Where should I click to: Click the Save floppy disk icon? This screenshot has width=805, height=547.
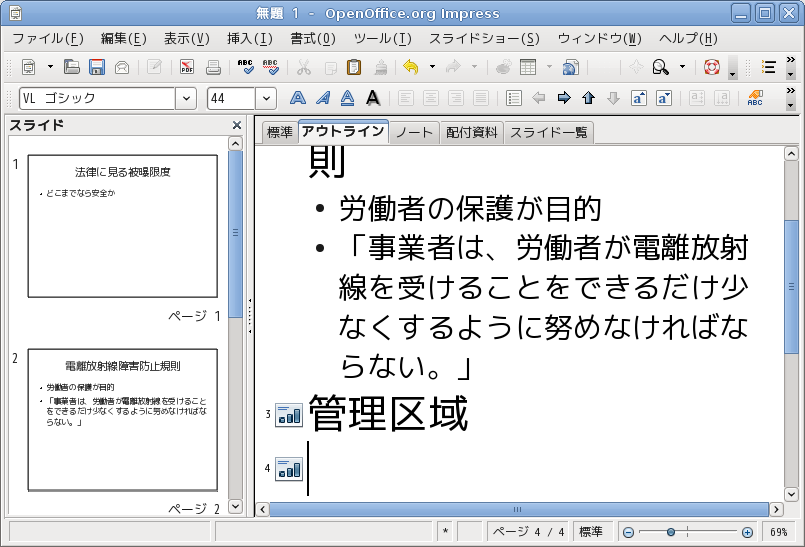click(97, 67)
